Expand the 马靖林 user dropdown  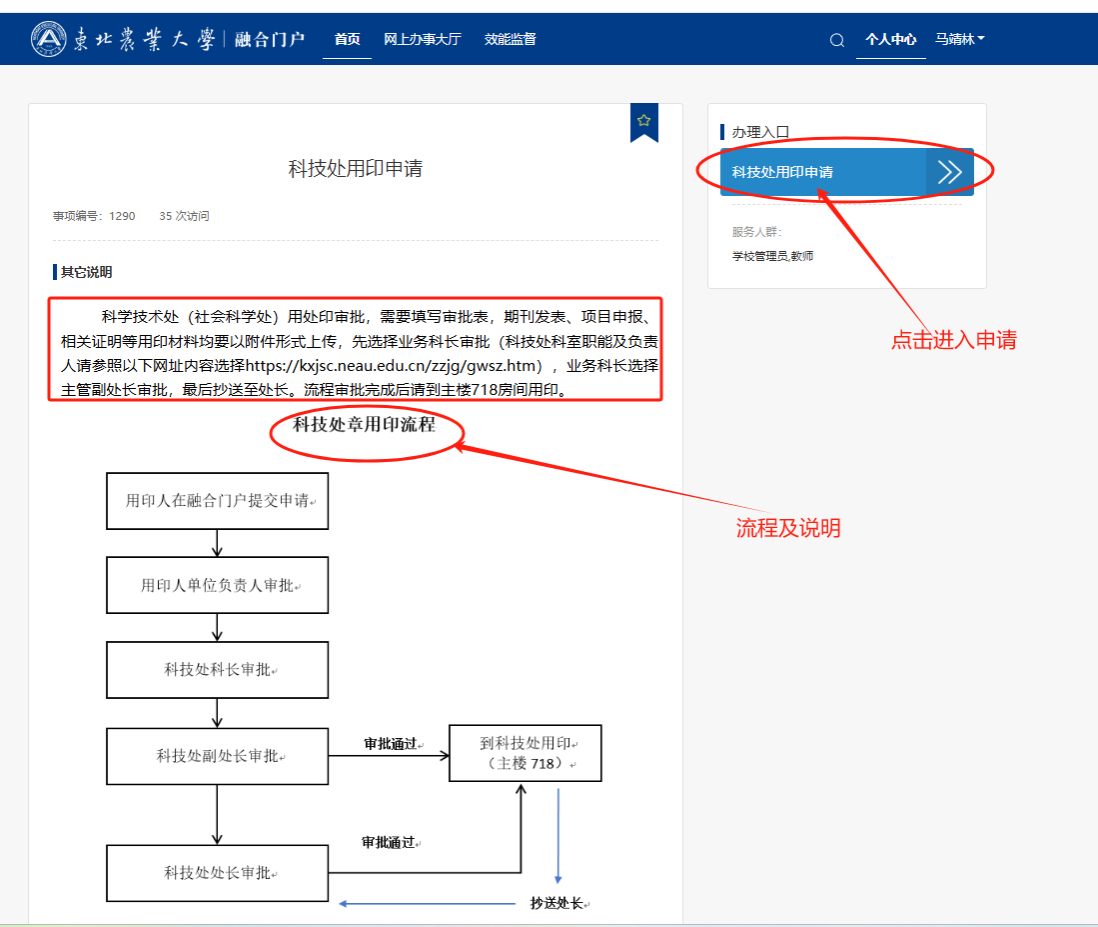point(959,40)
